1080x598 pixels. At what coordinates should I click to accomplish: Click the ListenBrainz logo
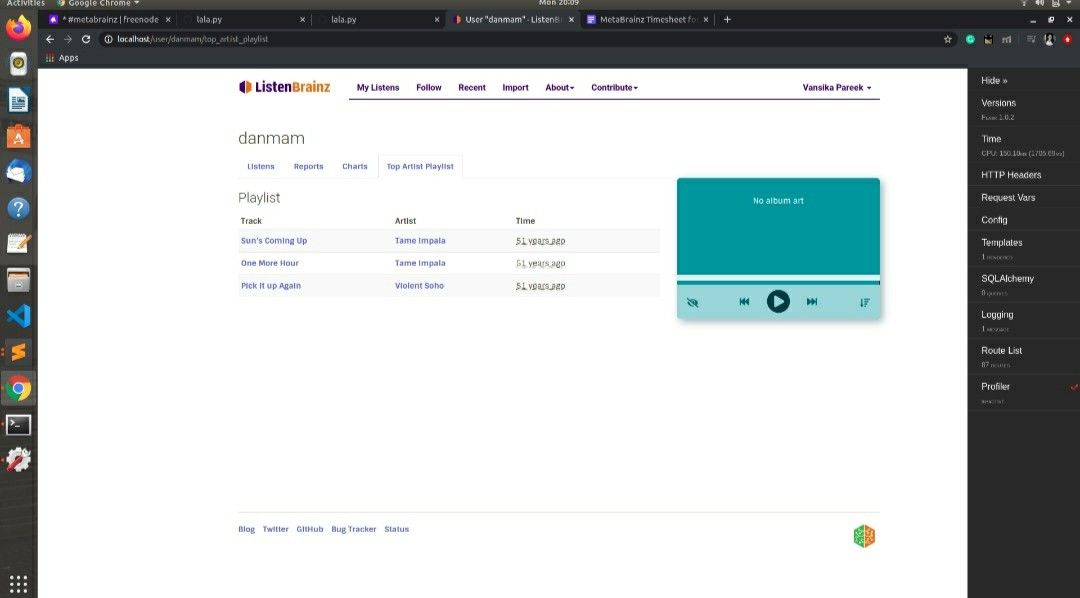coord(284,87)
